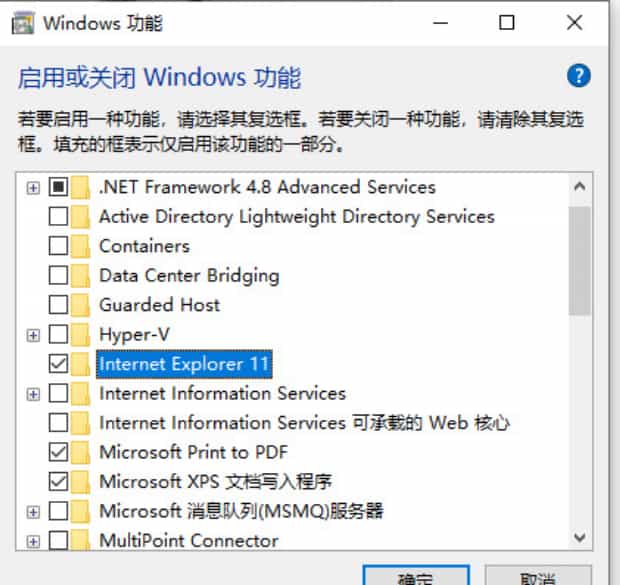
Task: Click the Active Directory Lightweight folder icon
Action: point(82,217)
